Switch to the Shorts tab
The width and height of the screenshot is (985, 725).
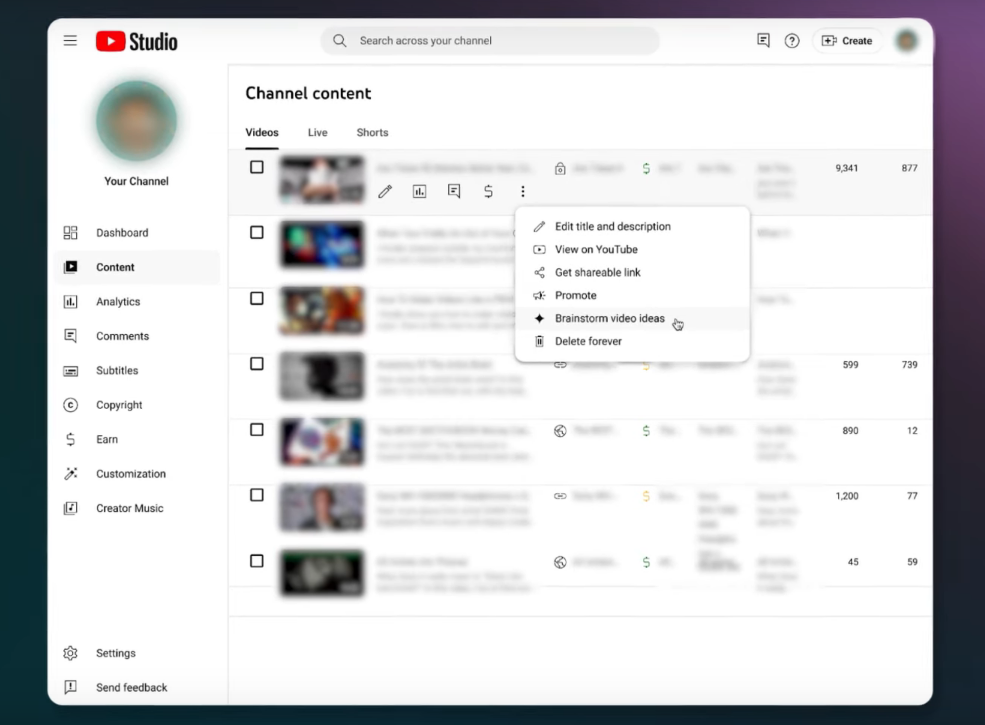(372, 133)
